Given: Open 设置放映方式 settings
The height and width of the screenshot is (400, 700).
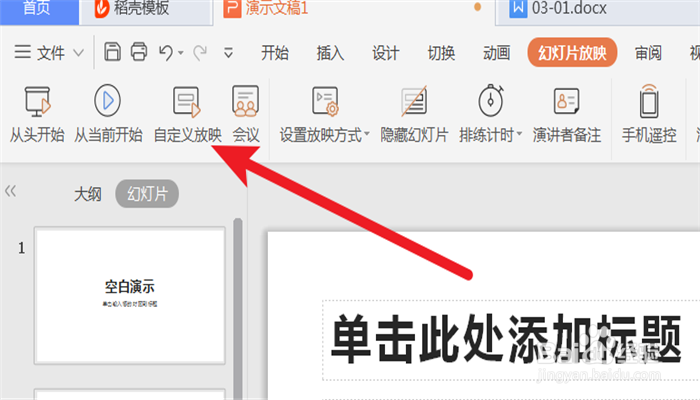Looking at the screenshot, I should (x=325, y=114).
